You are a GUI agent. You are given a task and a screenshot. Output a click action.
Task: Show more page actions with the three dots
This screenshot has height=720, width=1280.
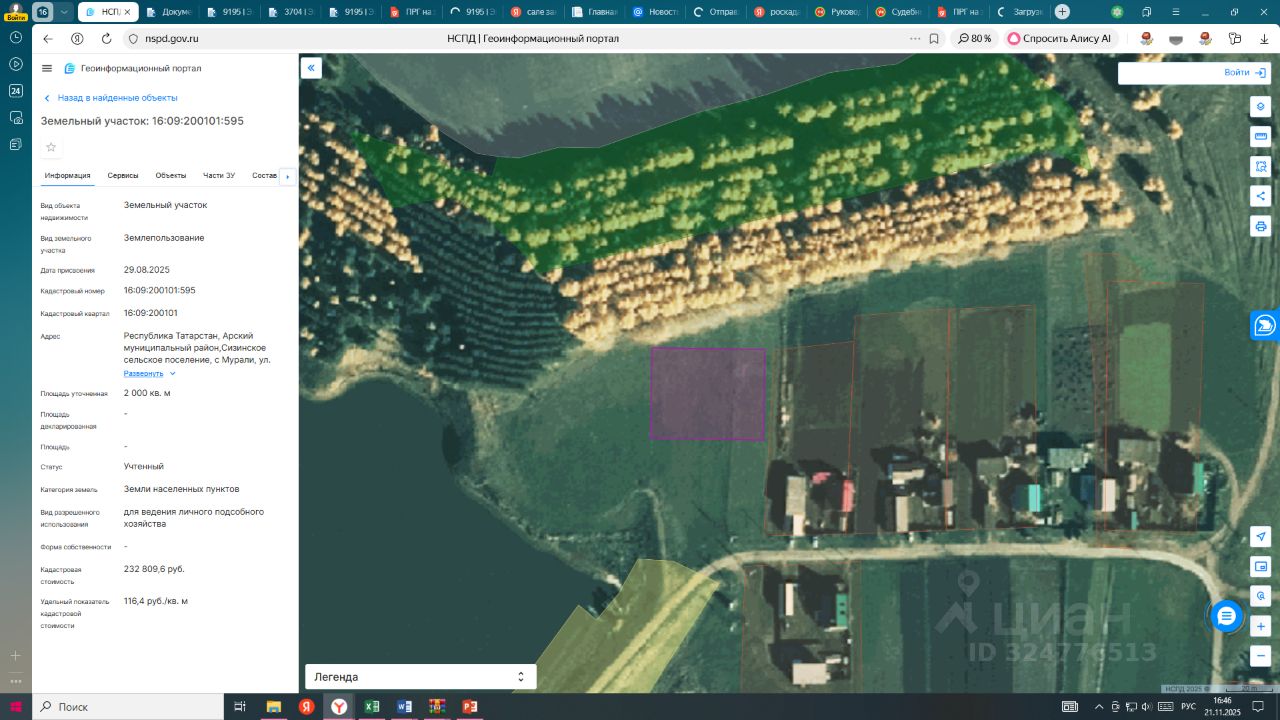pos(914,38)
